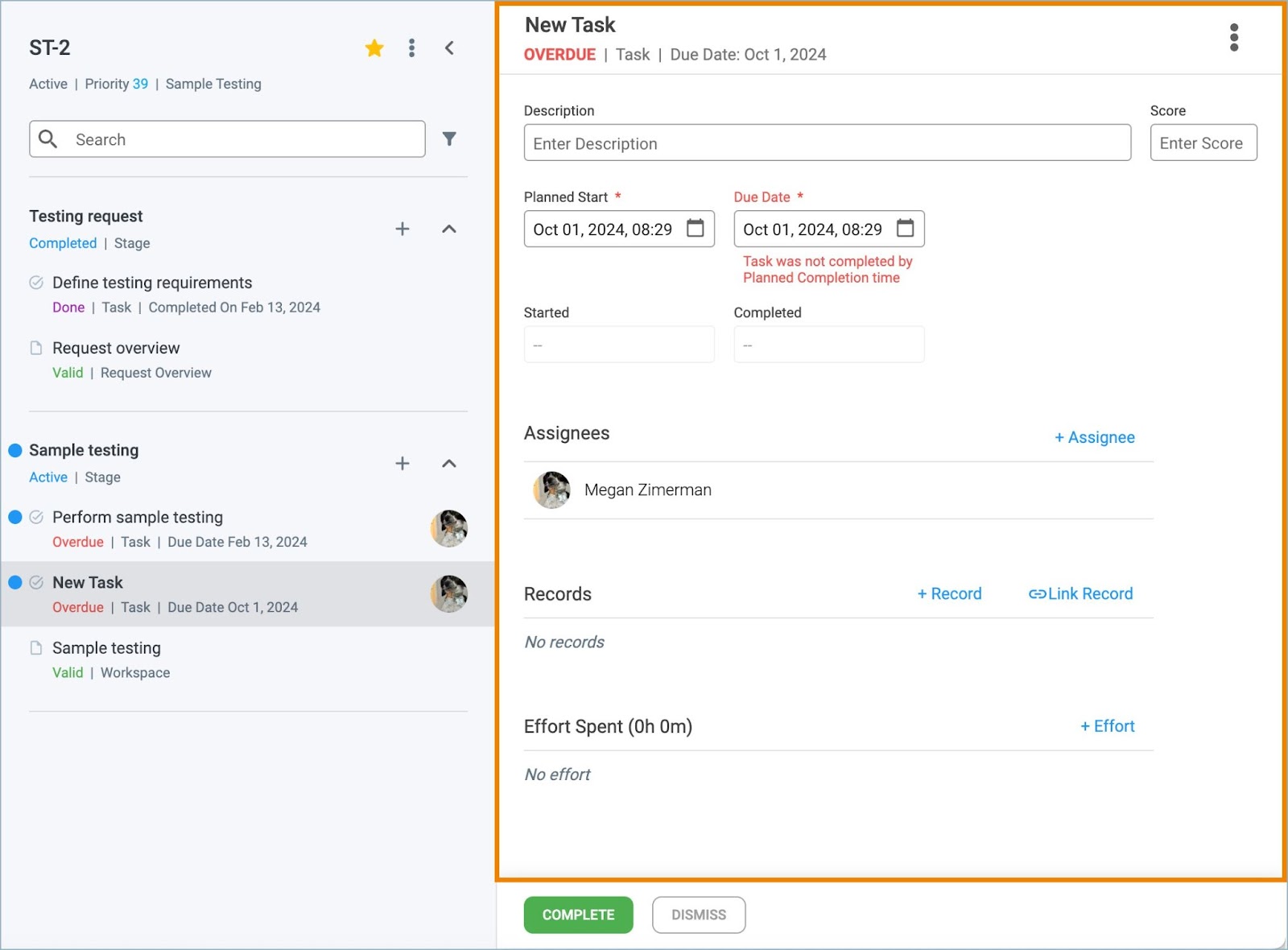Viewport: 1288px width, 950px height.
Task: Add effort with + Effort
Action: (1107, 726)
